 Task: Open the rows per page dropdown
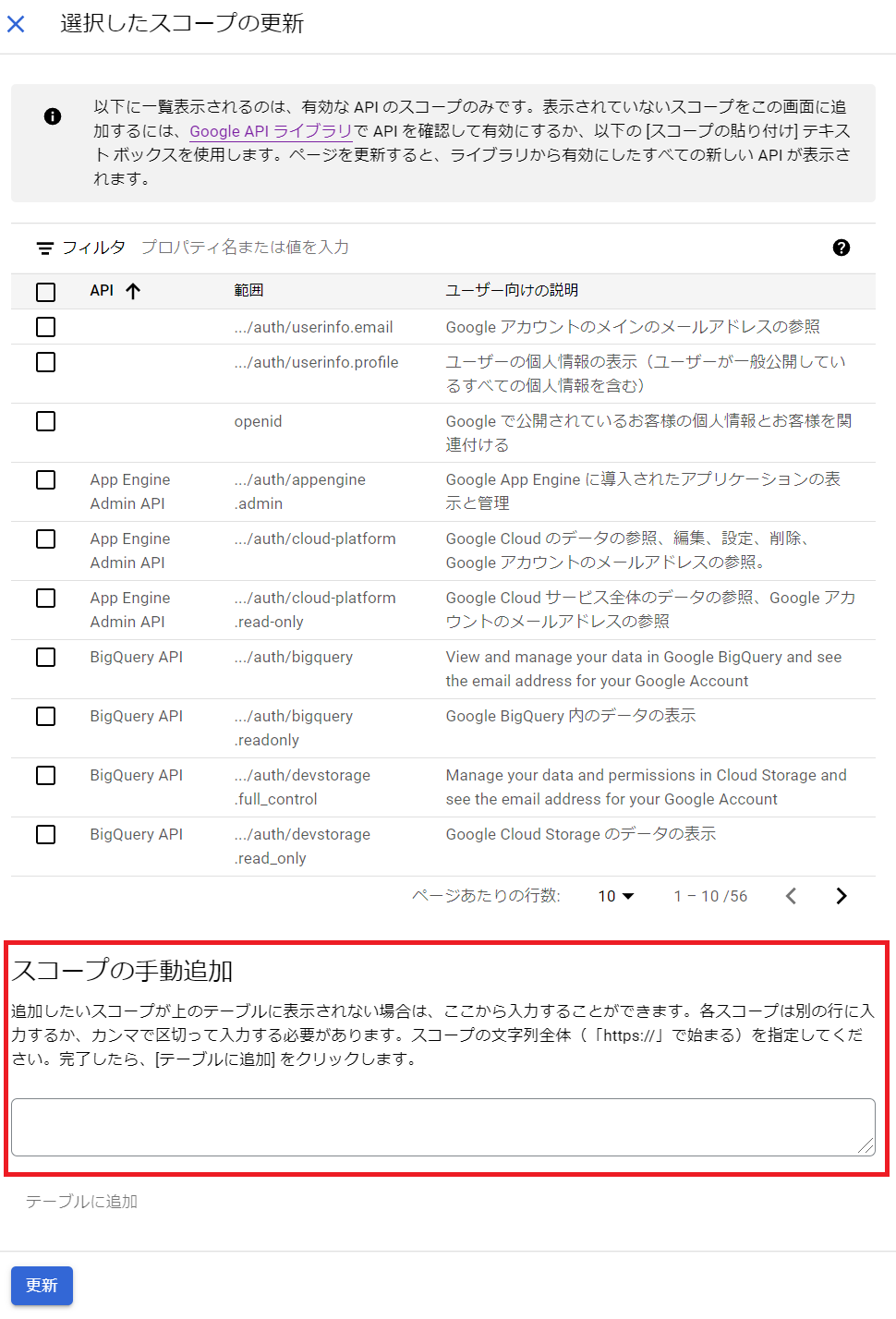point(616,896)
